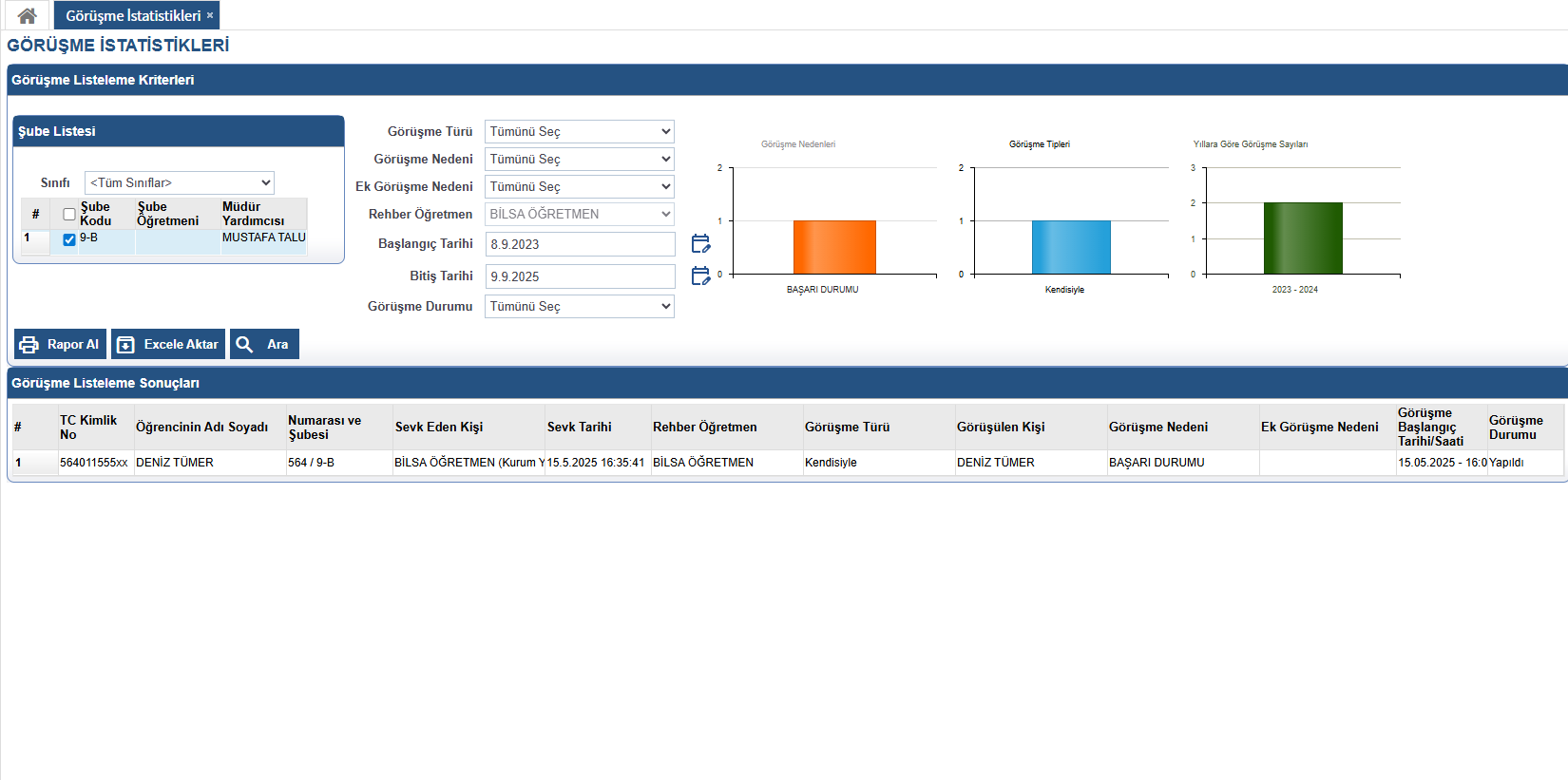Open calendar picker for Bitiş Tarihi
Screen dimensions: 1568x780
tap(700, 276)
